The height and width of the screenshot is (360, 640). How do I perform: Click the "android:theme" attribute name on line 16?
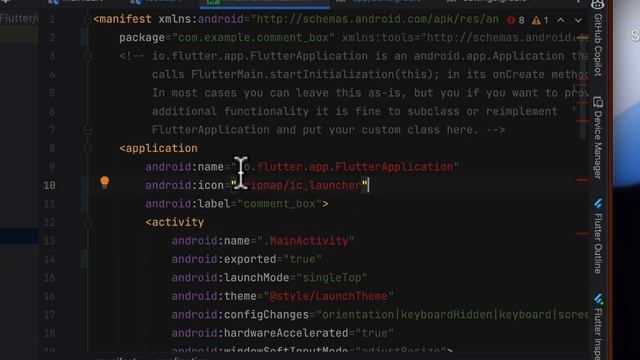point(214,296)
